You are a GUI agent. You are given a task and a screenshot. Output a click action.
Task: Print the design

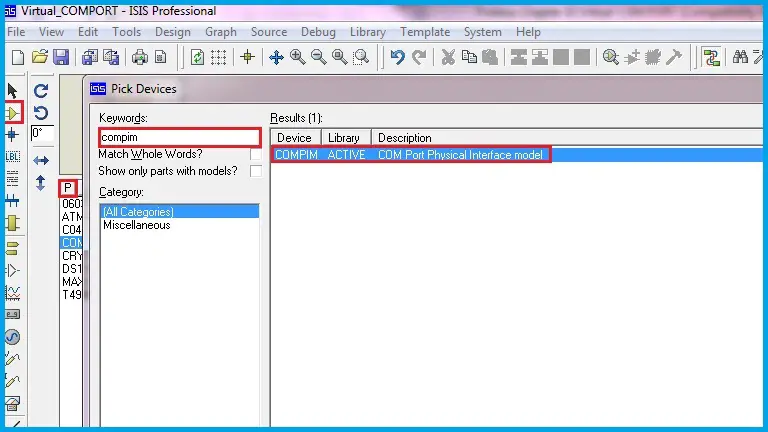click(x=140, y=57)
